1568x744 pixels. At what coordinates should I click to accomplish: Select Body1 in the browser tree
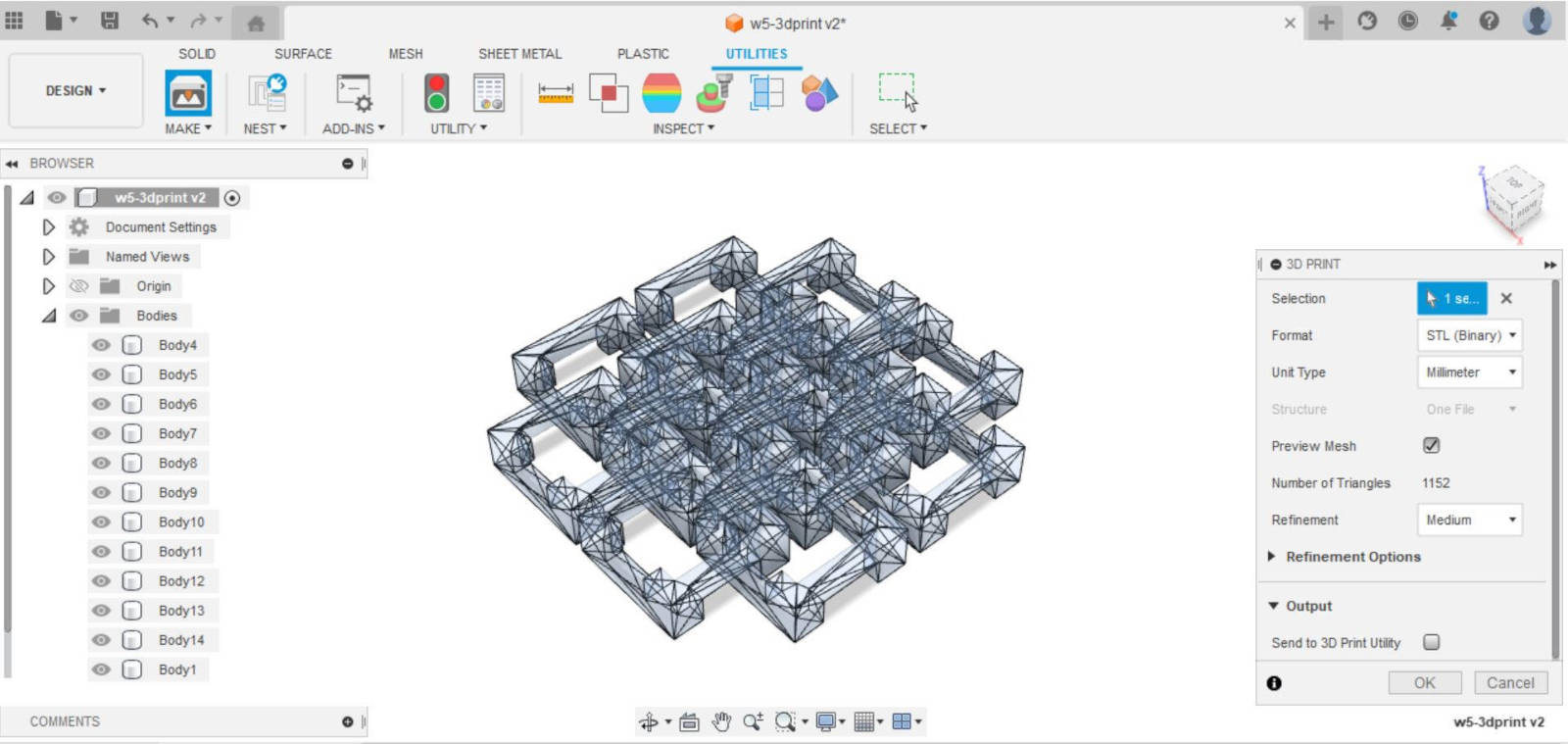tap(177, 670)
